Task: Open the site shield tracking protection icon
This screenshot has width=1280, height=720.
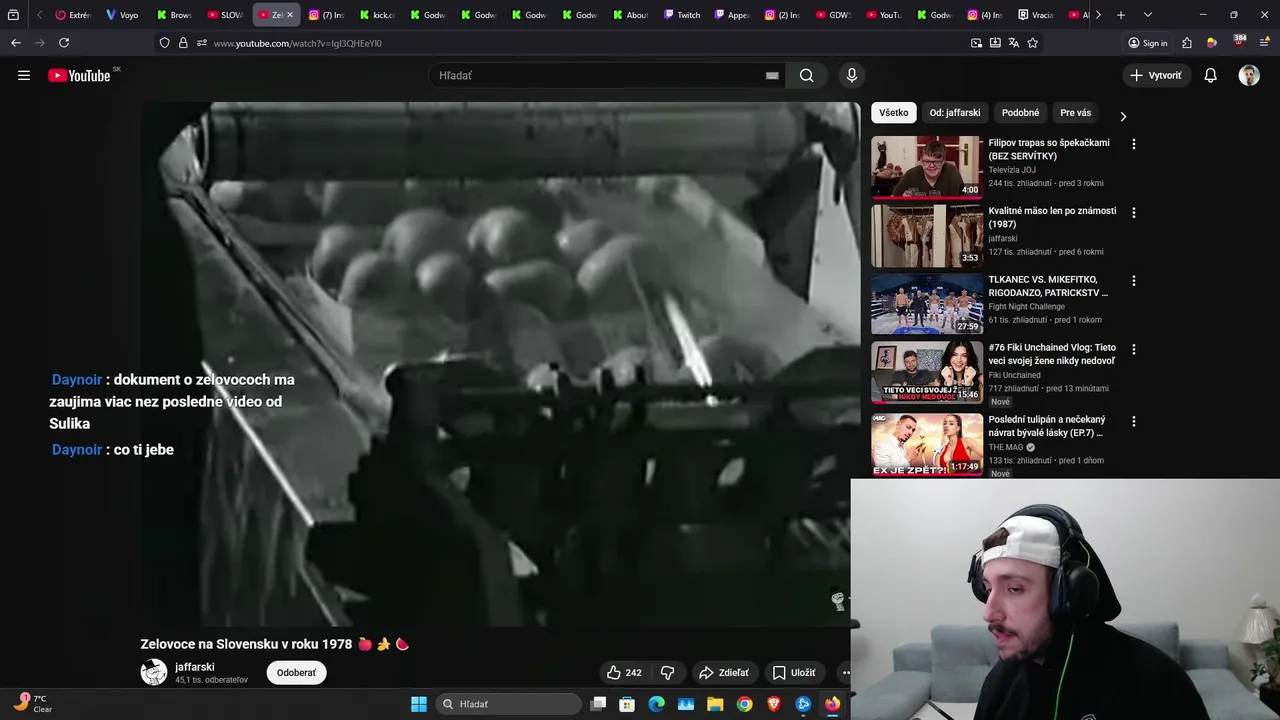Action: point(164,43)
